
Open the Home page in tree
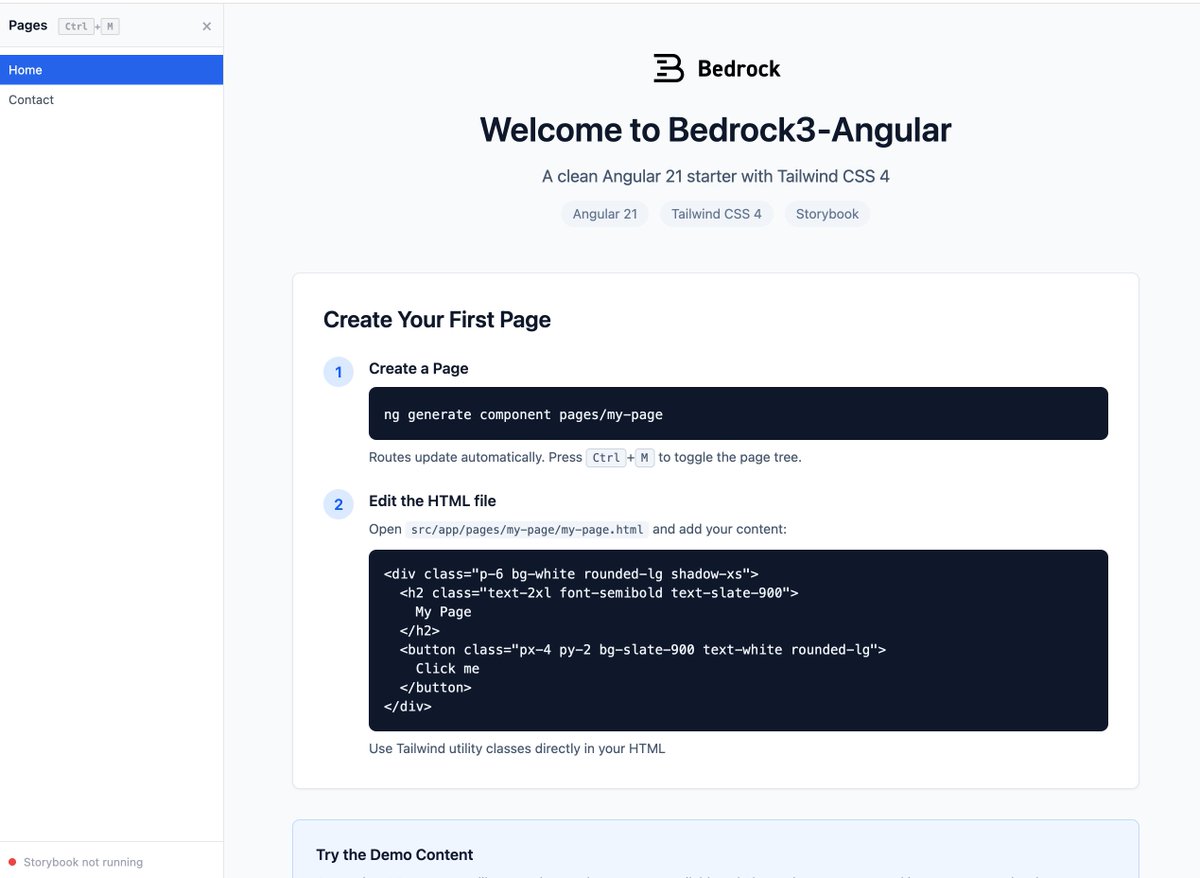[111, 70]
